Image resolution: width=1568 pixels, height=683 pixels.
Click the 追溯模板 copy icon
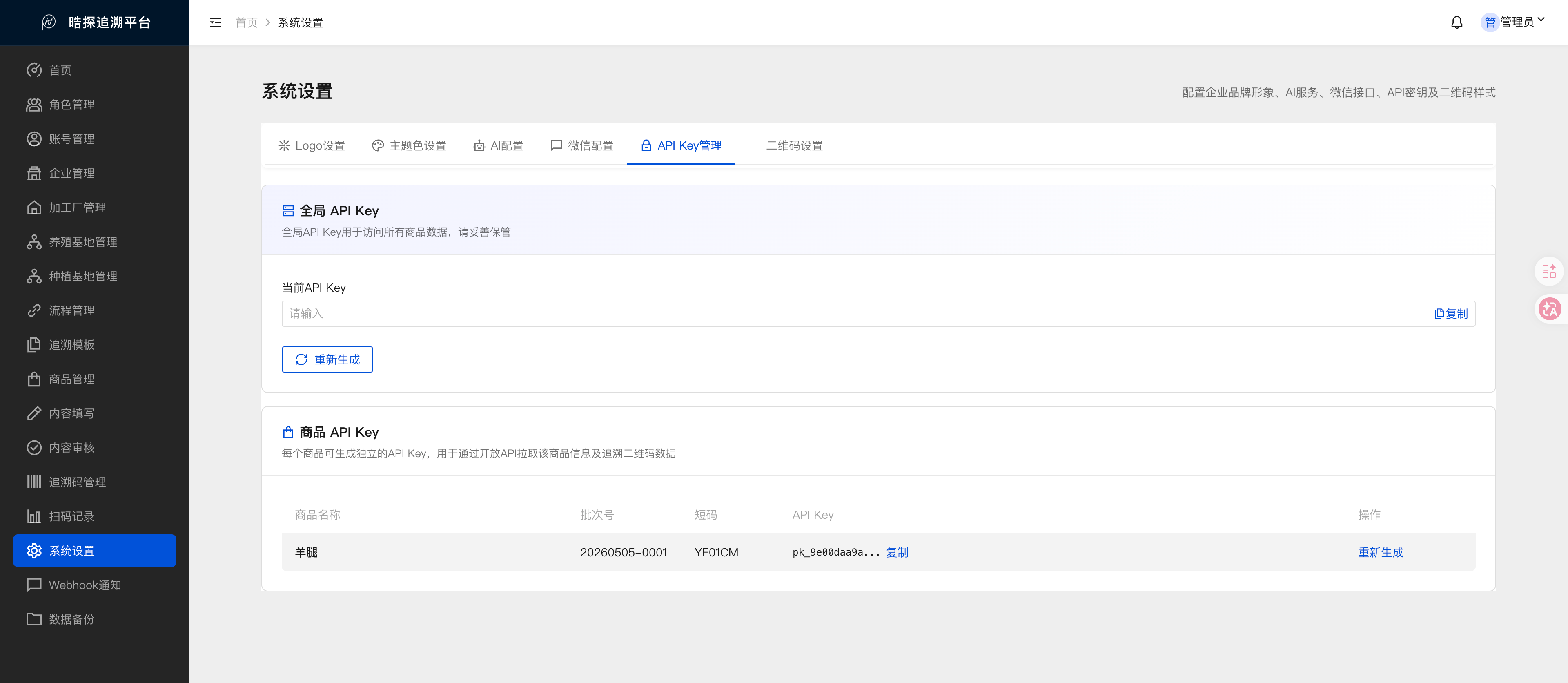click(x=34, y=344)
